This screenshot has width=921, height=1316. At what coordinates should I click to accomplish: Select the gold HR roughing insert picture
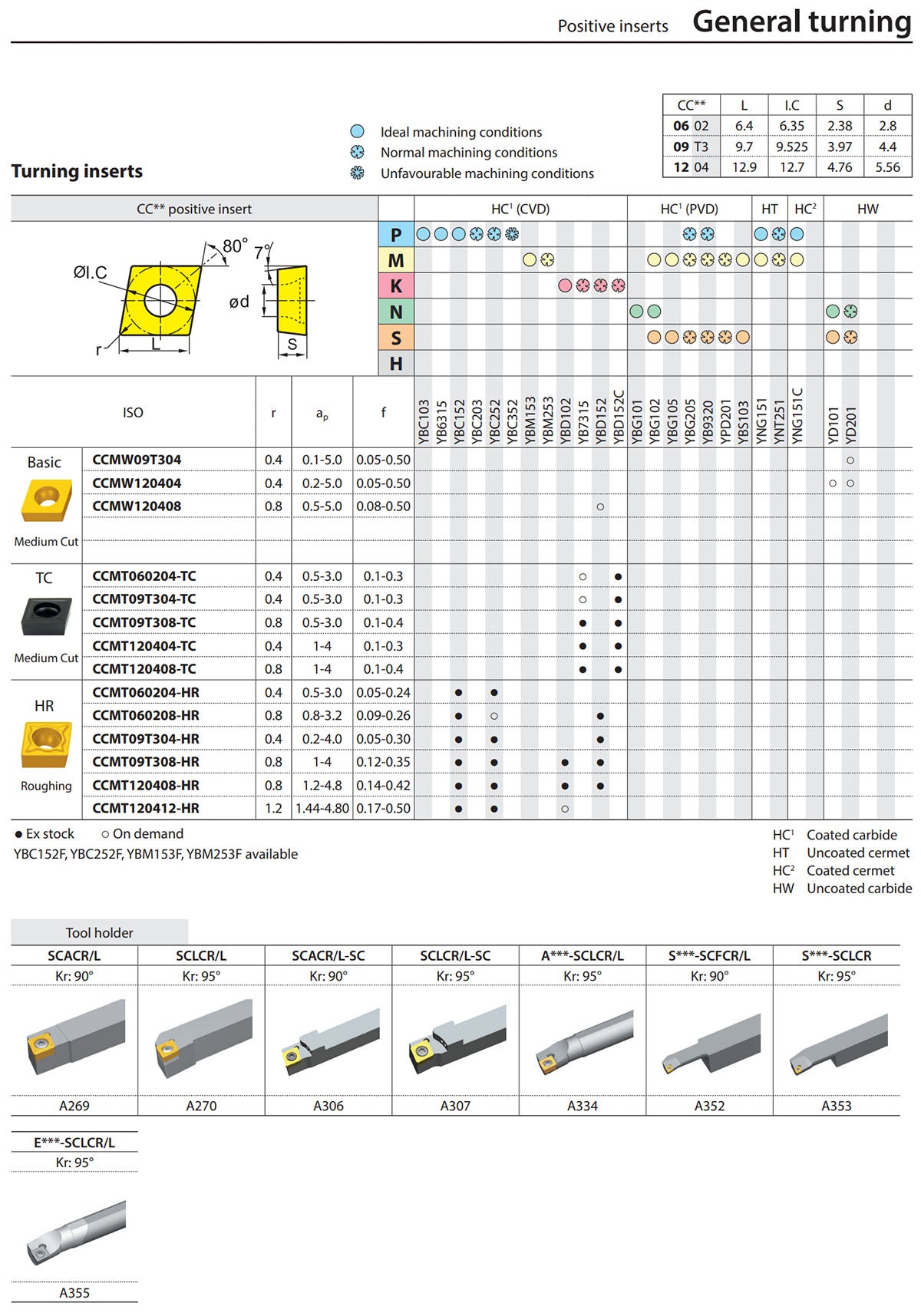click(x=47, y=744)
